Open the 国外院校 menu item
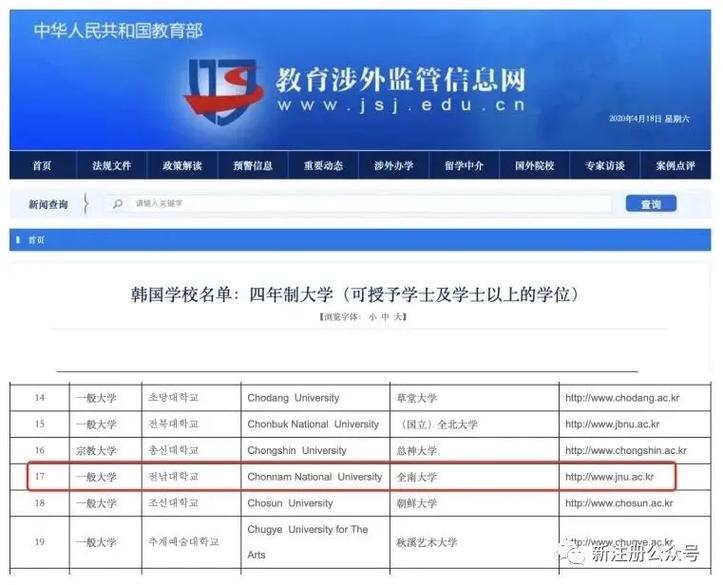Image resolution: width=723 pixels, height=585 pixels. coord(534,165)
